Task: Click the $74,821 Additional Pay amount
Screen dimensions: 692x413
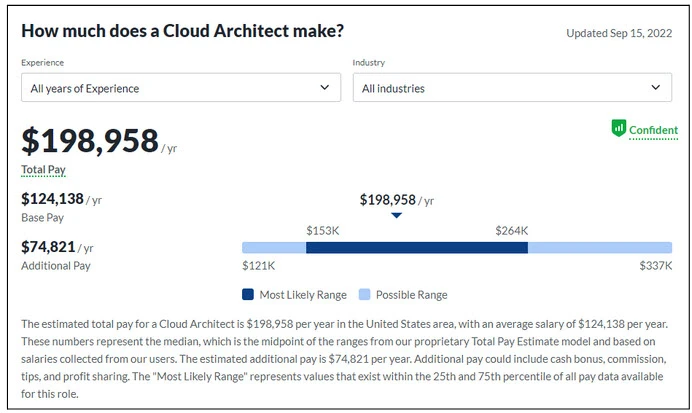Action: [48, 247]
